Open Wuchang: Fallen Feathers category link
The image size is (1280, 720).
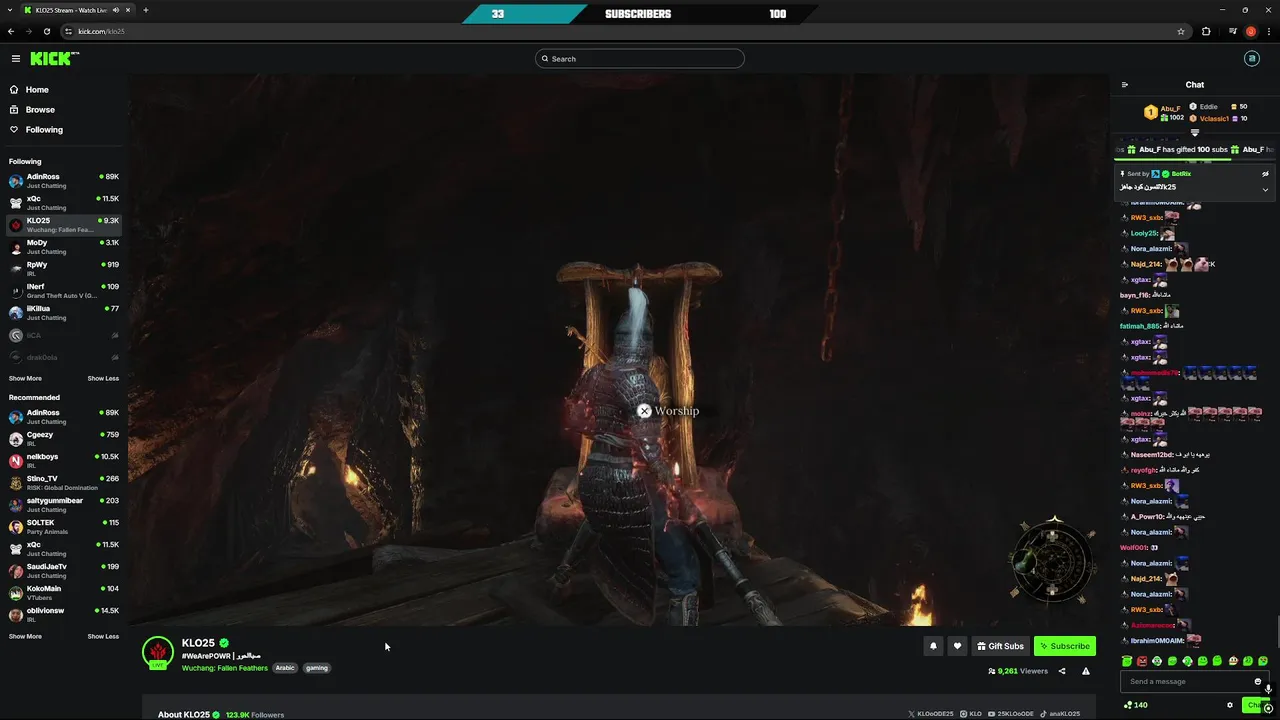225,668
